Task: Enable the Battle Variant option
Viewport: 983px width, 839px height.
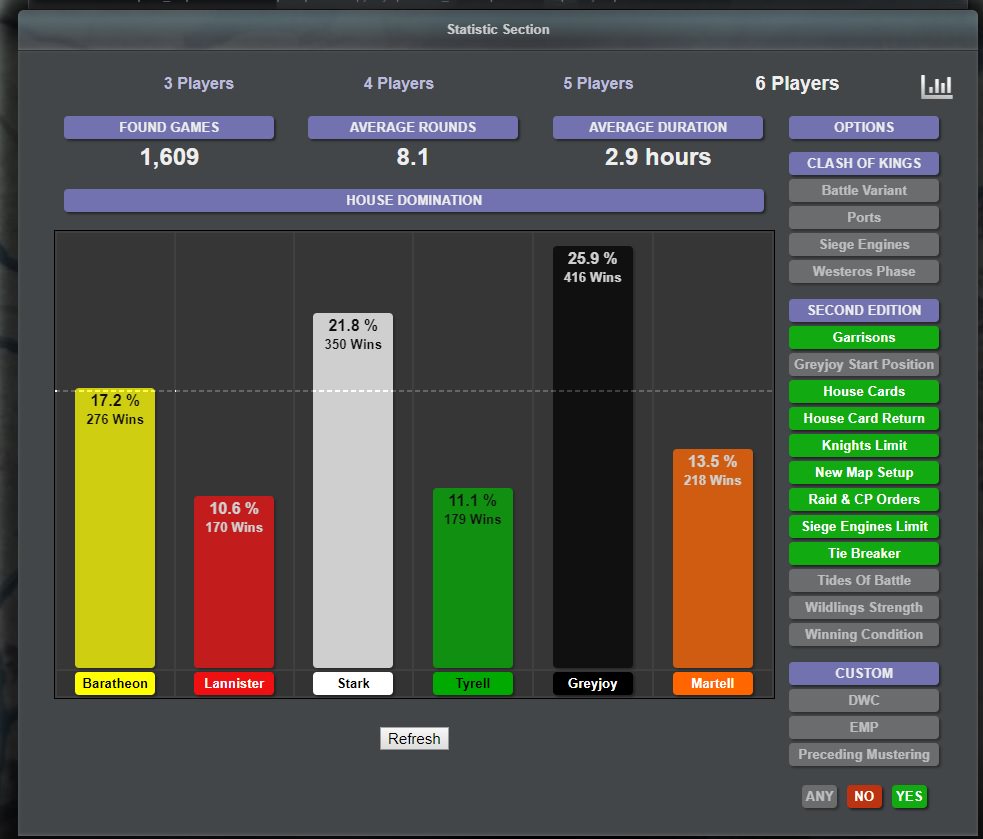Action: (x=863, y=190)
